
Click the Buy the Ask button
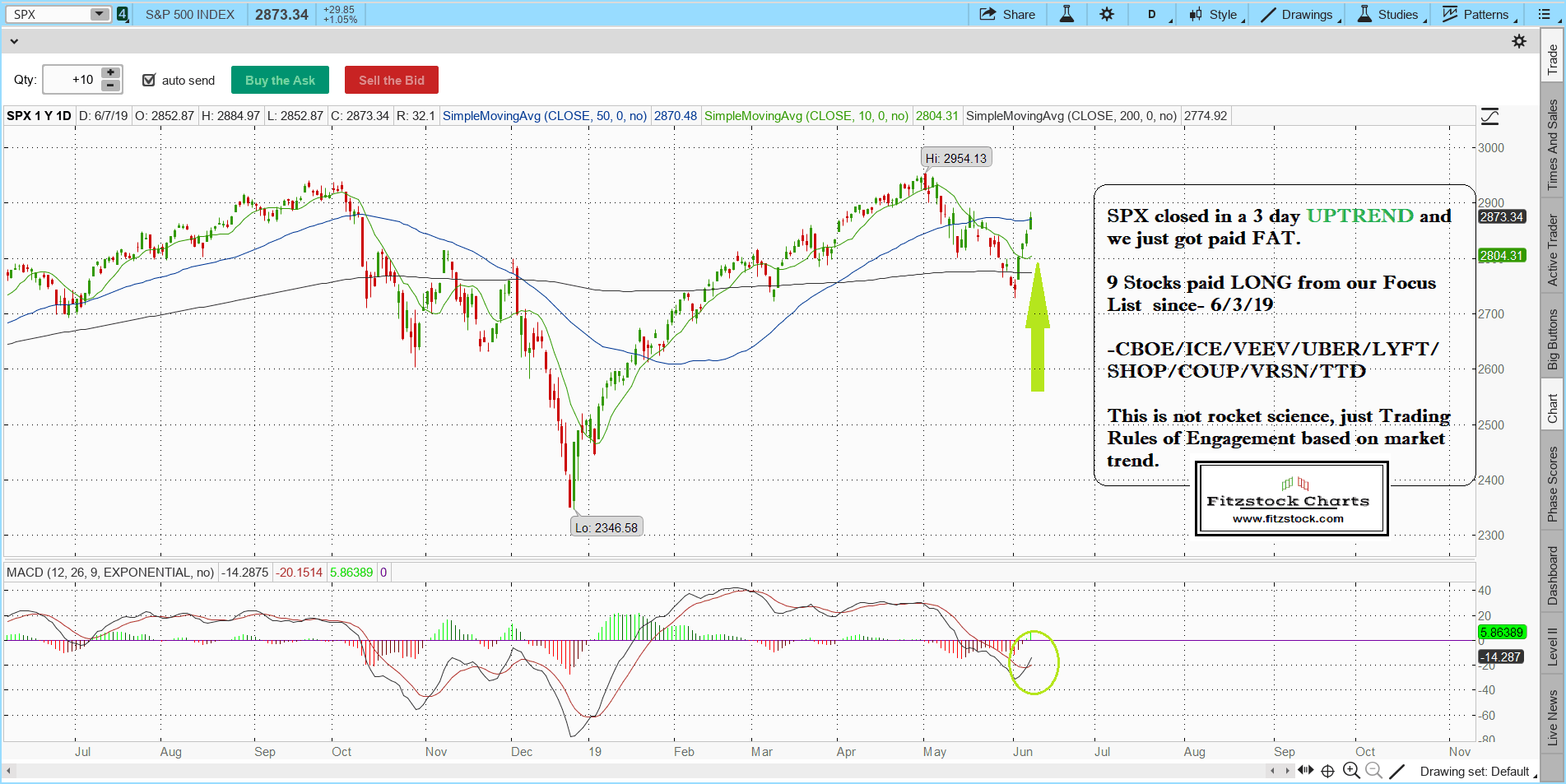pos(280,80)
